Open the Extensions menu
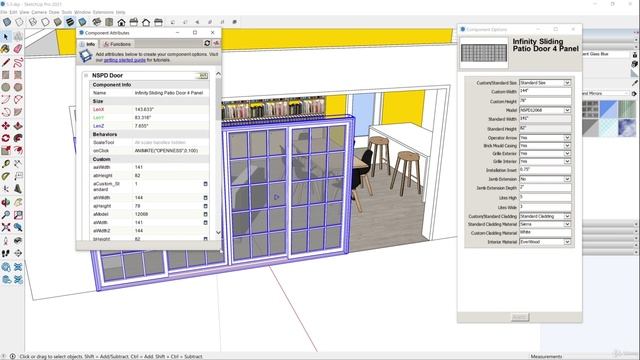This screenshot has width=640, height=360. tap(103, 12)
